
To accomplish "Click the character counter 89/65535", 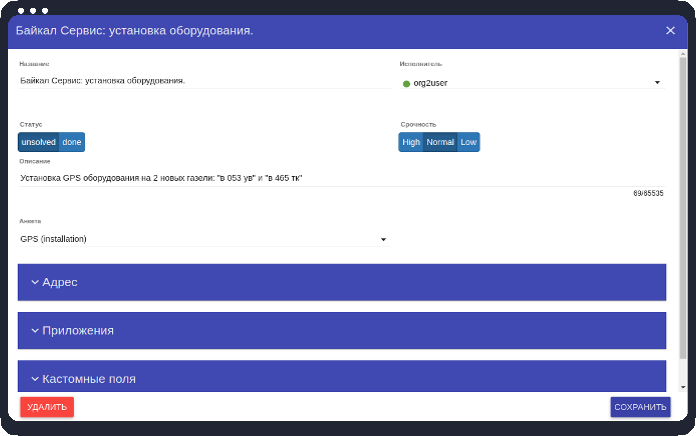I will tap(648, 193).
